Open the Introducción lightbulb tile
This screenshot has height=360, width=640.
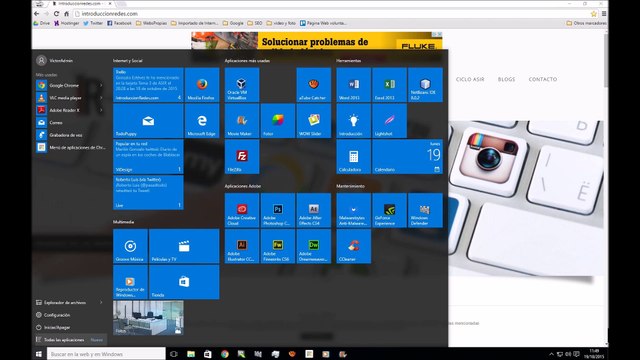[353, 121]
